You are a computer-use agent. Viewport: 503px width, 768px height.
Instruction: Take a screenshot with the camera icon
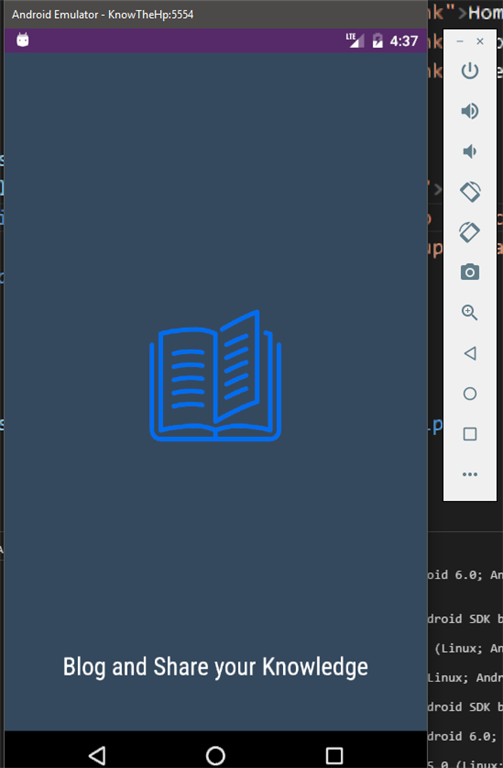coord(470,272)
